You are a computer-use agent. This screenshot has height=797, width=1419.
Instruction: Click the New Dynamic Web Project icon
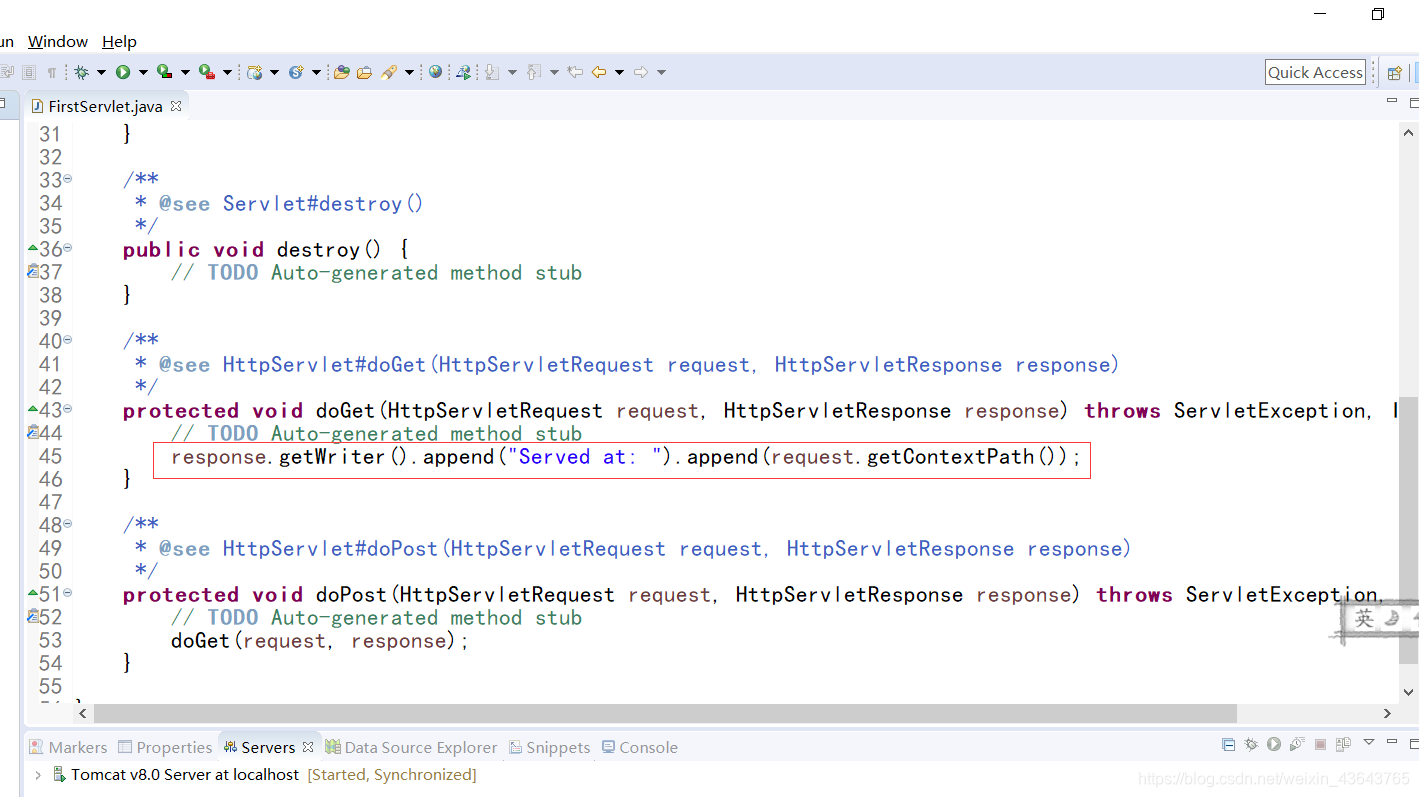click(255, 72)
